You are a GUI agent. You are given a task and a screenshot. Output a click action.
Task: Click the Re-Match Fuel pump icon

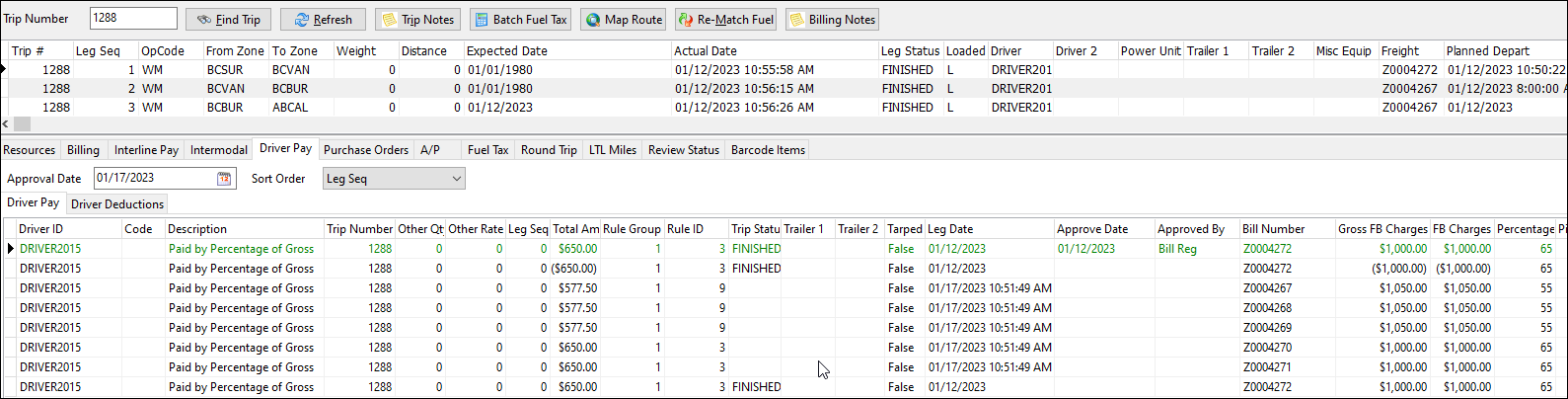(x=686, y=20)
